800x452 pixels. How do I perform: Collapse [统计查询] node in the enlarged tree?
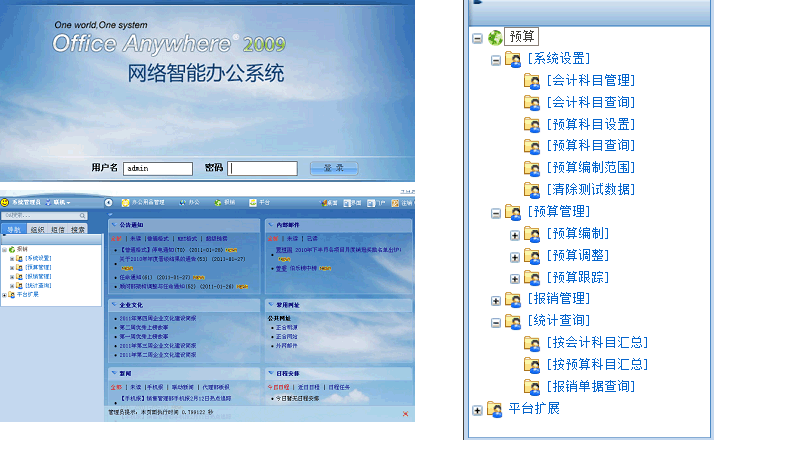pos(495,322)
